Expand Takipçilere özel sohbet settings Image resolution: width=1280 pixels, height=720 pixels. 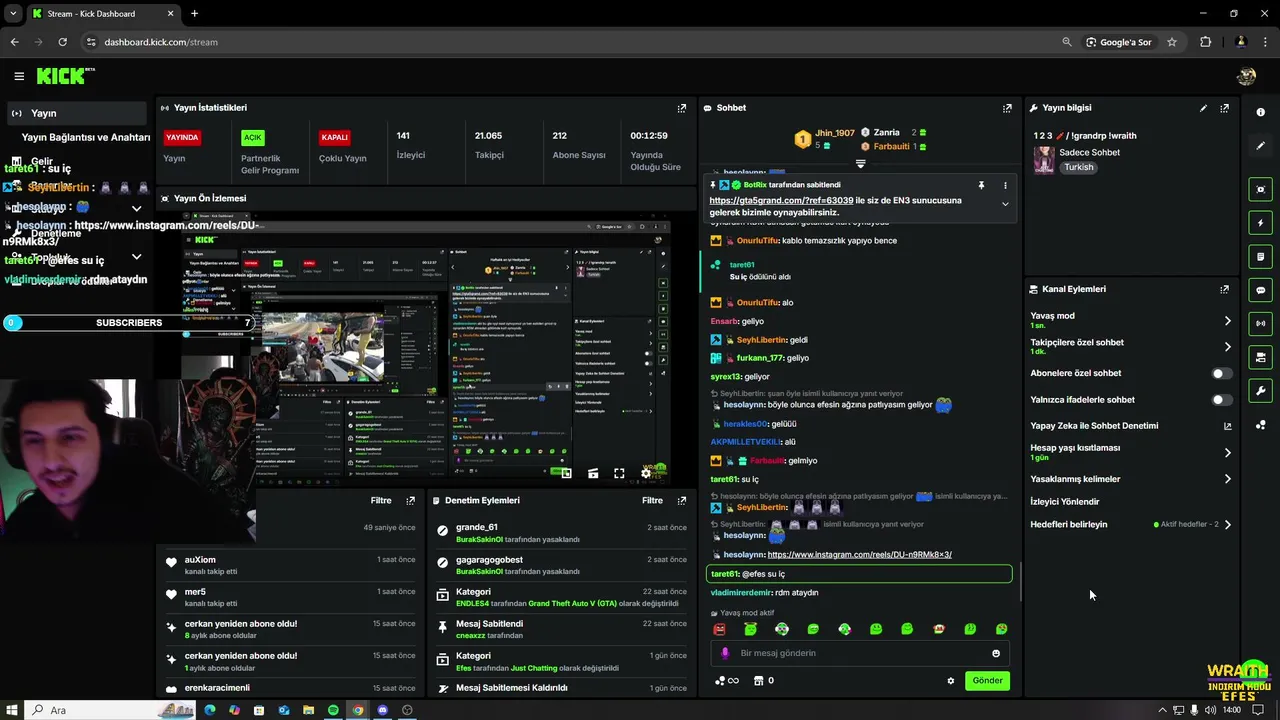coord(1228,347)
